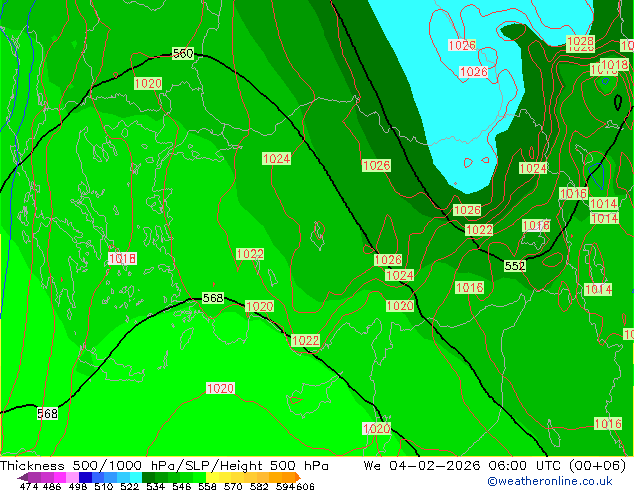This screenshot has width=634, height=490.
Task: Click the legend value 546
Action: point(182,486)
